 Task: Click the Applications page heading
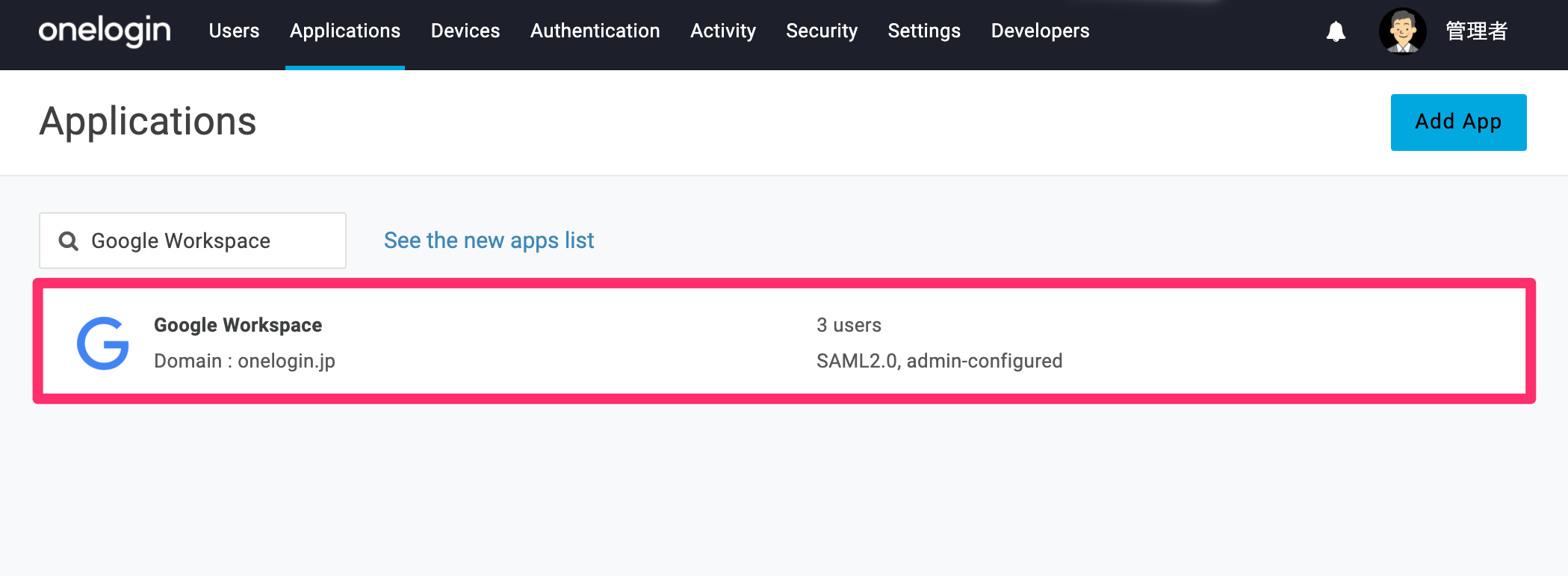148,122
